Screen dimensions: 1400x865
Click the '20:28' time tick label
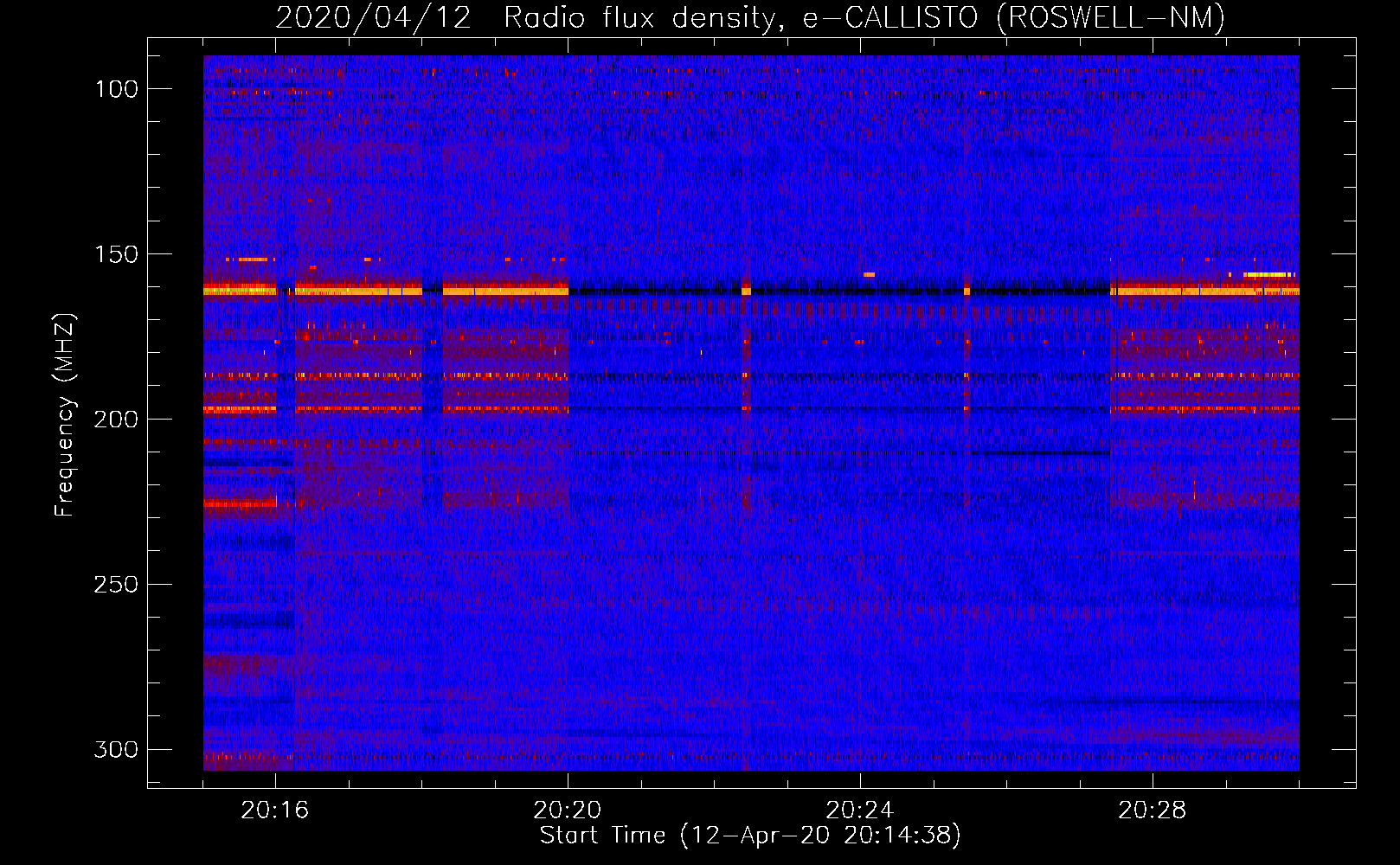click(1153, 811)
